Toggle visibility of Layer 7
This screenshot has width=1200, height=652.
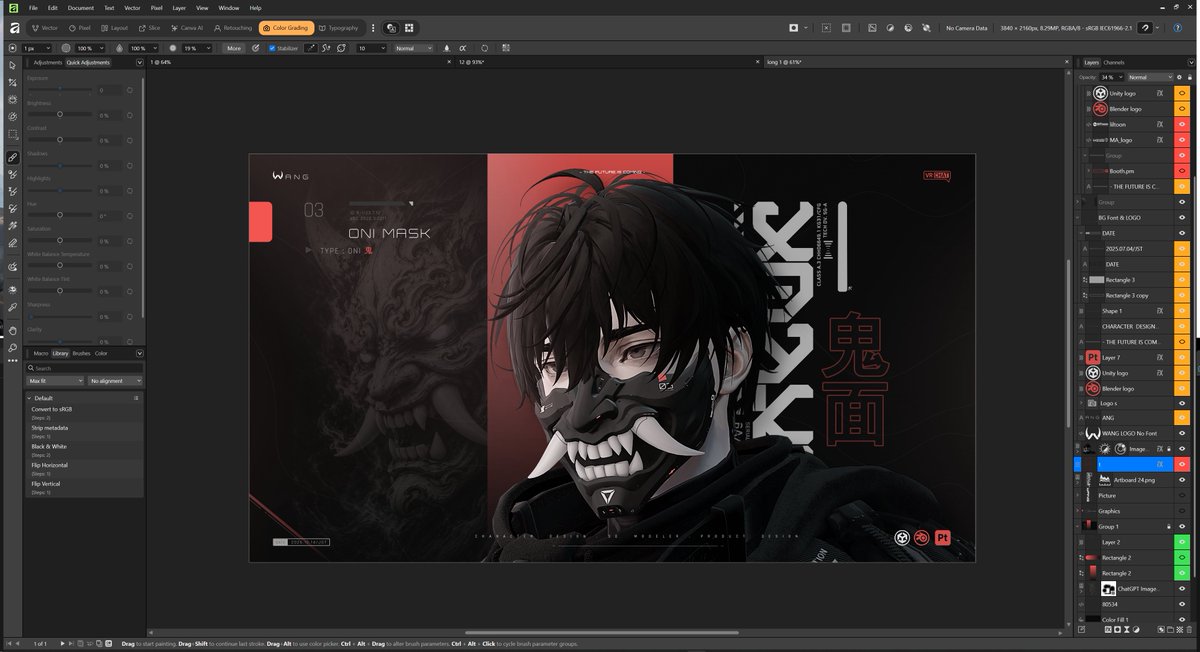(x=1181, y=357)
